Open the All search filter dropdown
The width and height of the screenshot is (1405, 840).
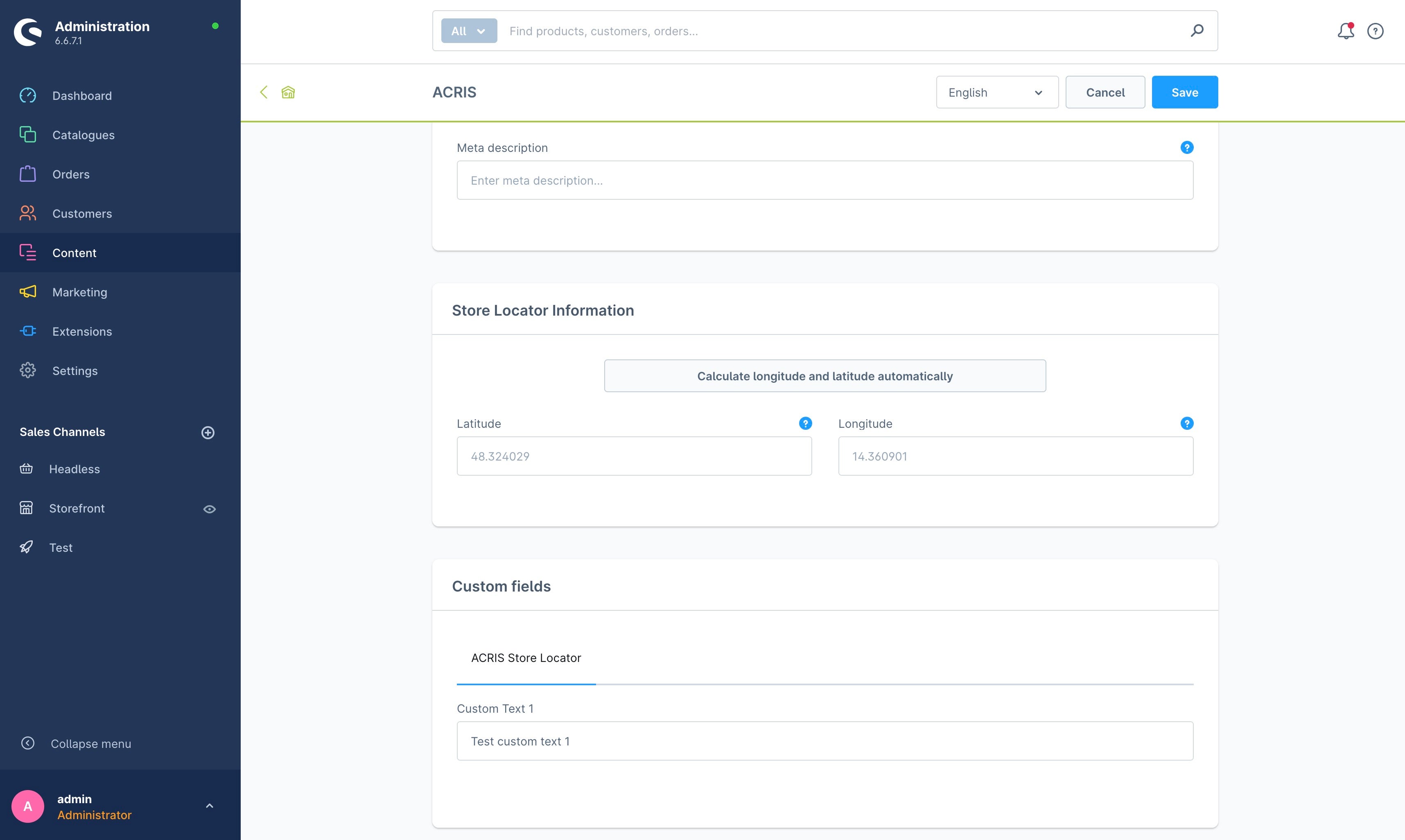click(x=469, y=31)
